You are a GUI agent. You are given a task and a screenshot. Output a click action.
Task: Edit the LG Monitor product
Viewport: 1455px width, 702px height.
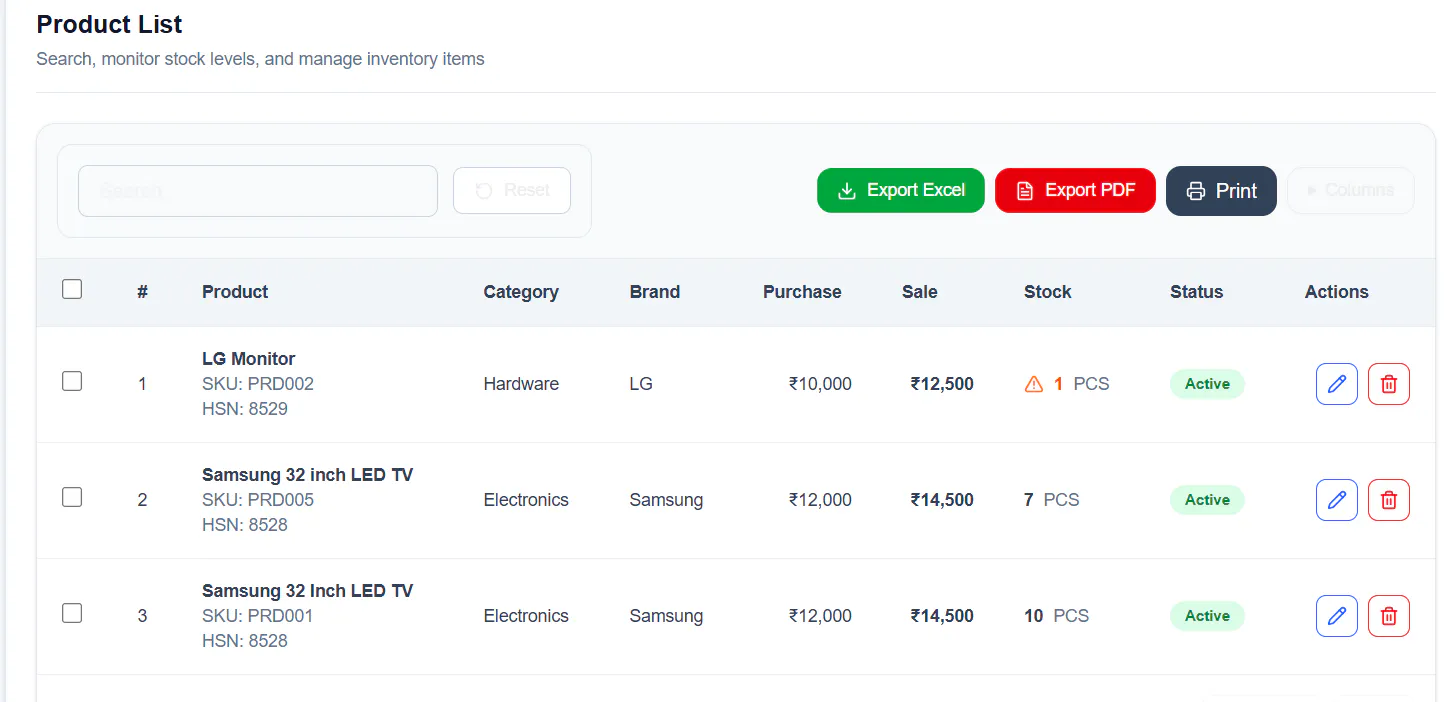coord(1336,384)
